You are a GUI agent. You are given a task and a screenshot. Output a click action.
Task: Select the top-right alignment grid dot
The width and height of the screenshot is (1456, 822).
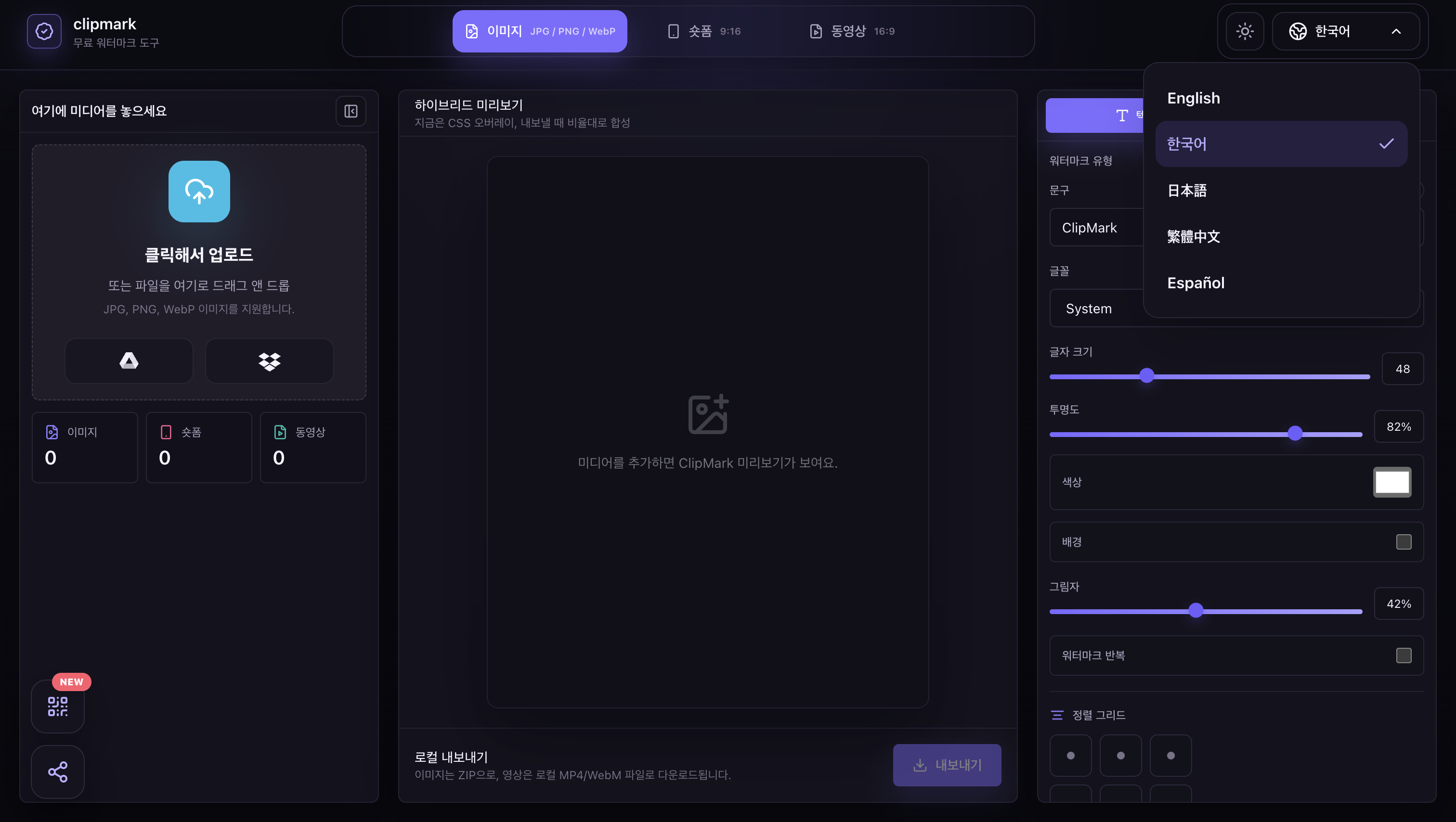click(1170, 755)
